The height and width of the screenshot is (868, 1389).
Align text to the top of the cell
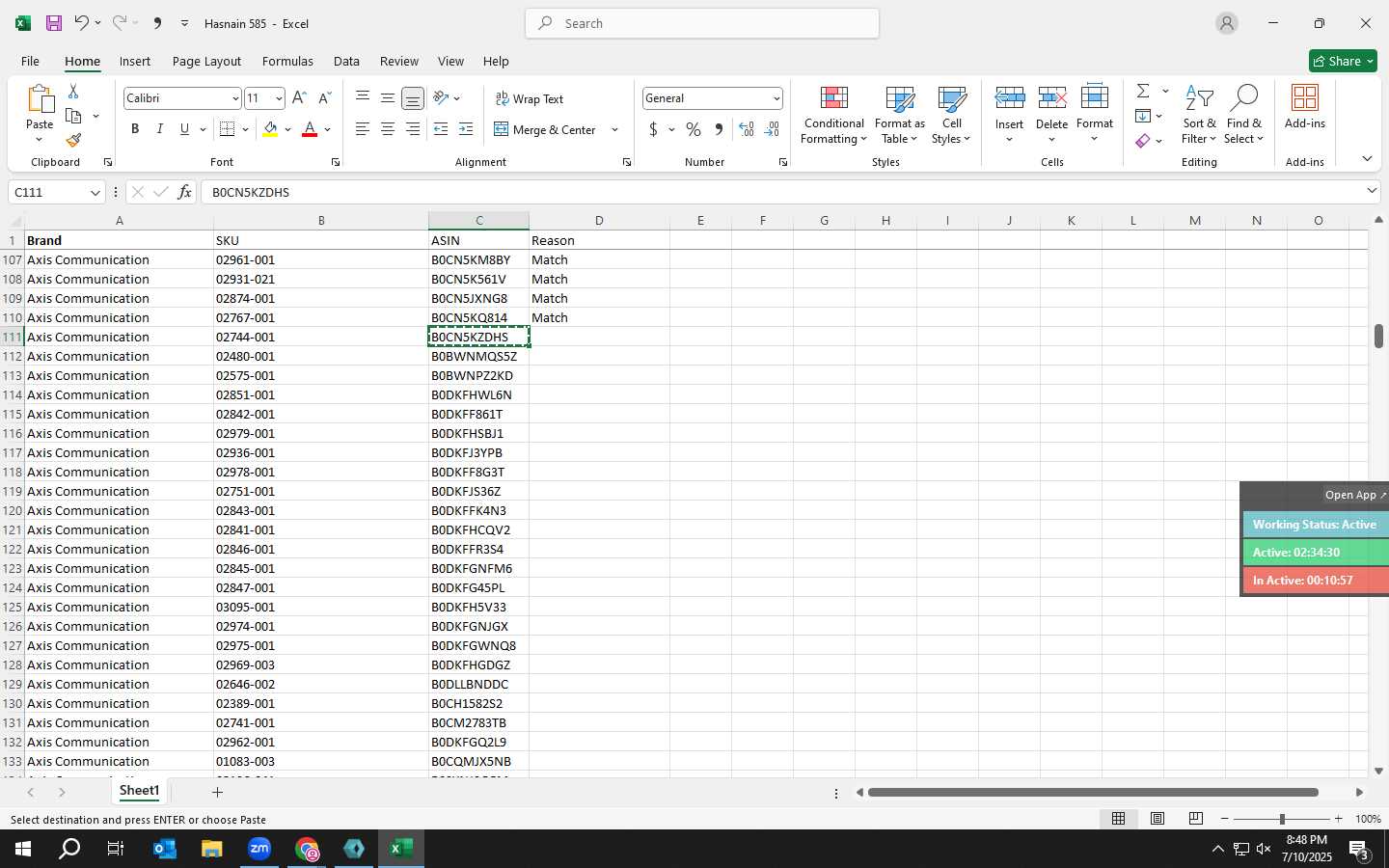362,98
